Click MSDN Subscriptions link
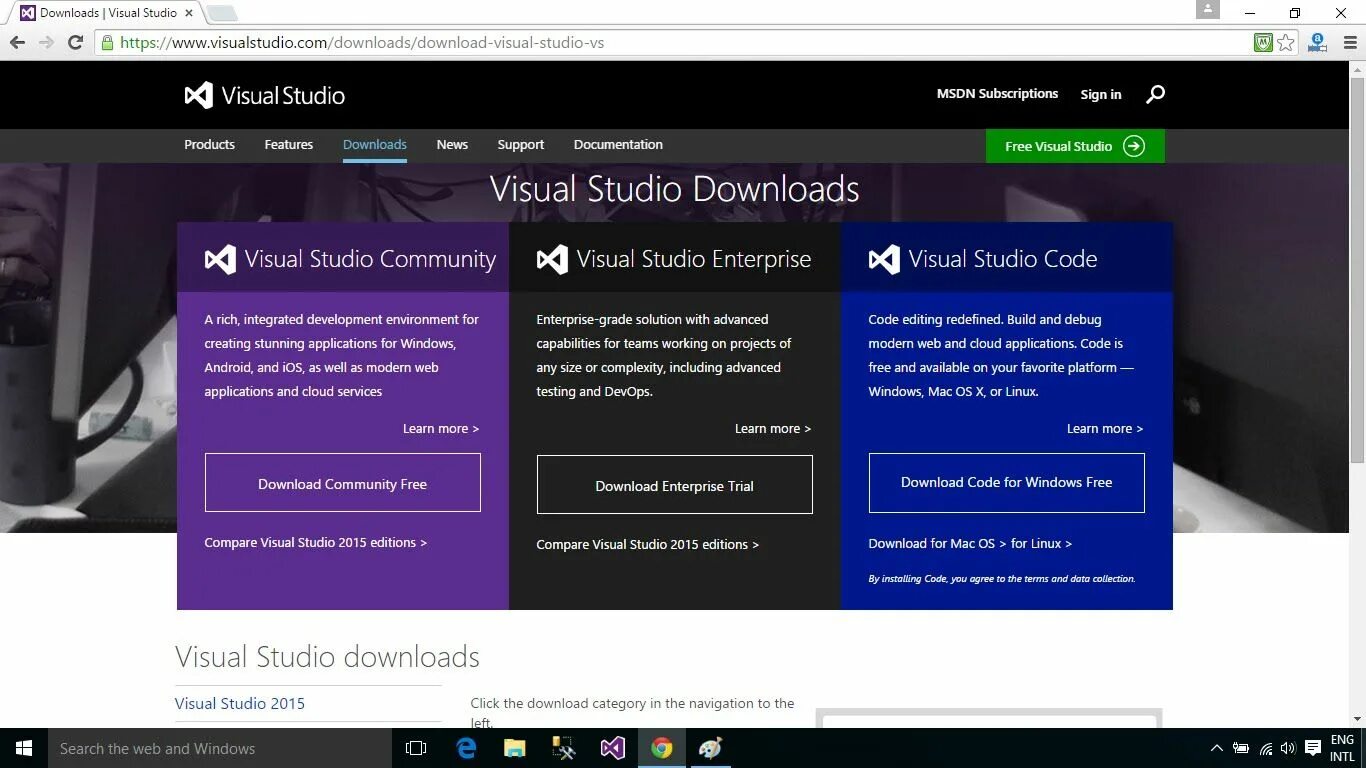This screenshot has width=1366, height=768. [x=997, y=94]
